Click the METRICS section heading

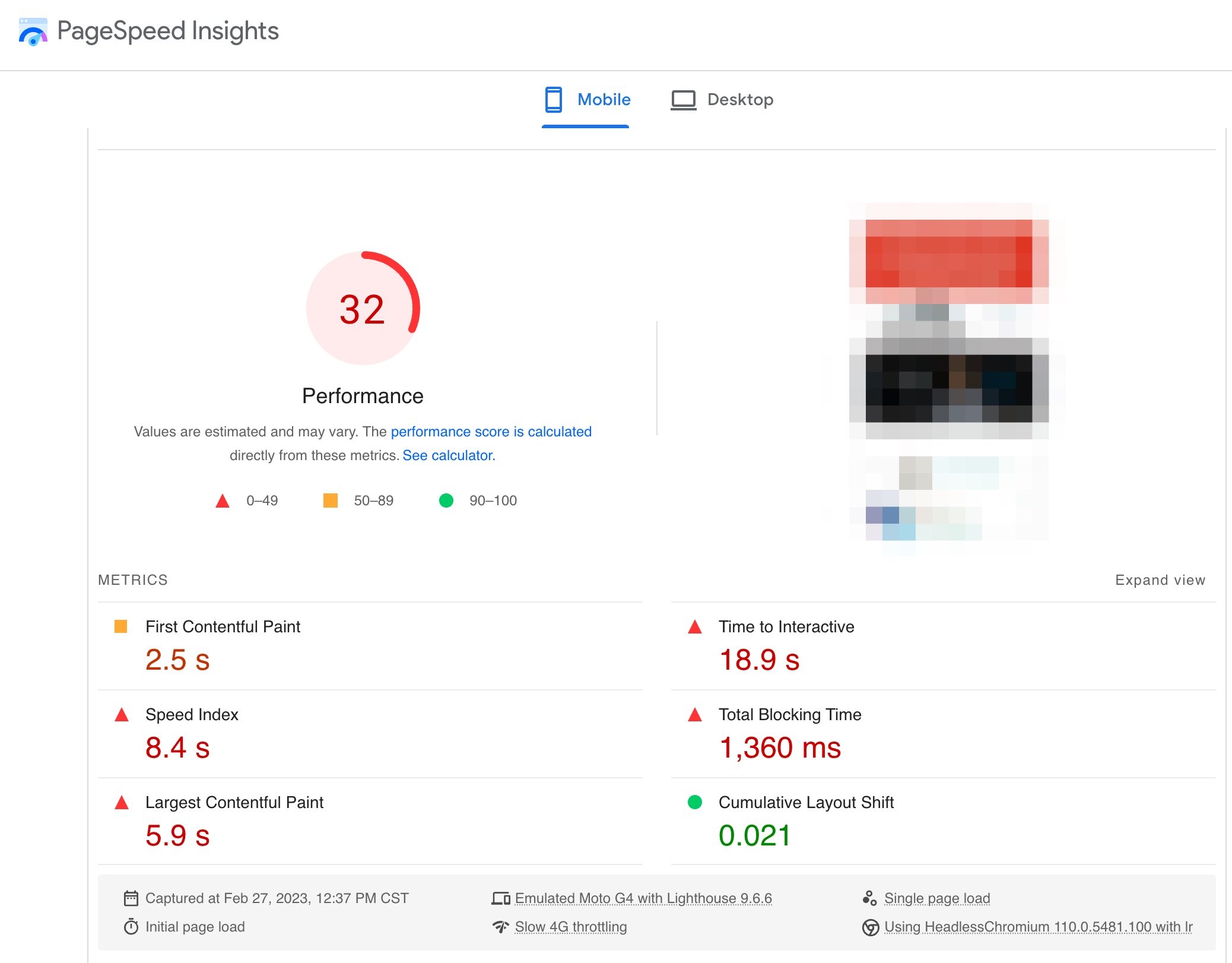coord(133,580)
